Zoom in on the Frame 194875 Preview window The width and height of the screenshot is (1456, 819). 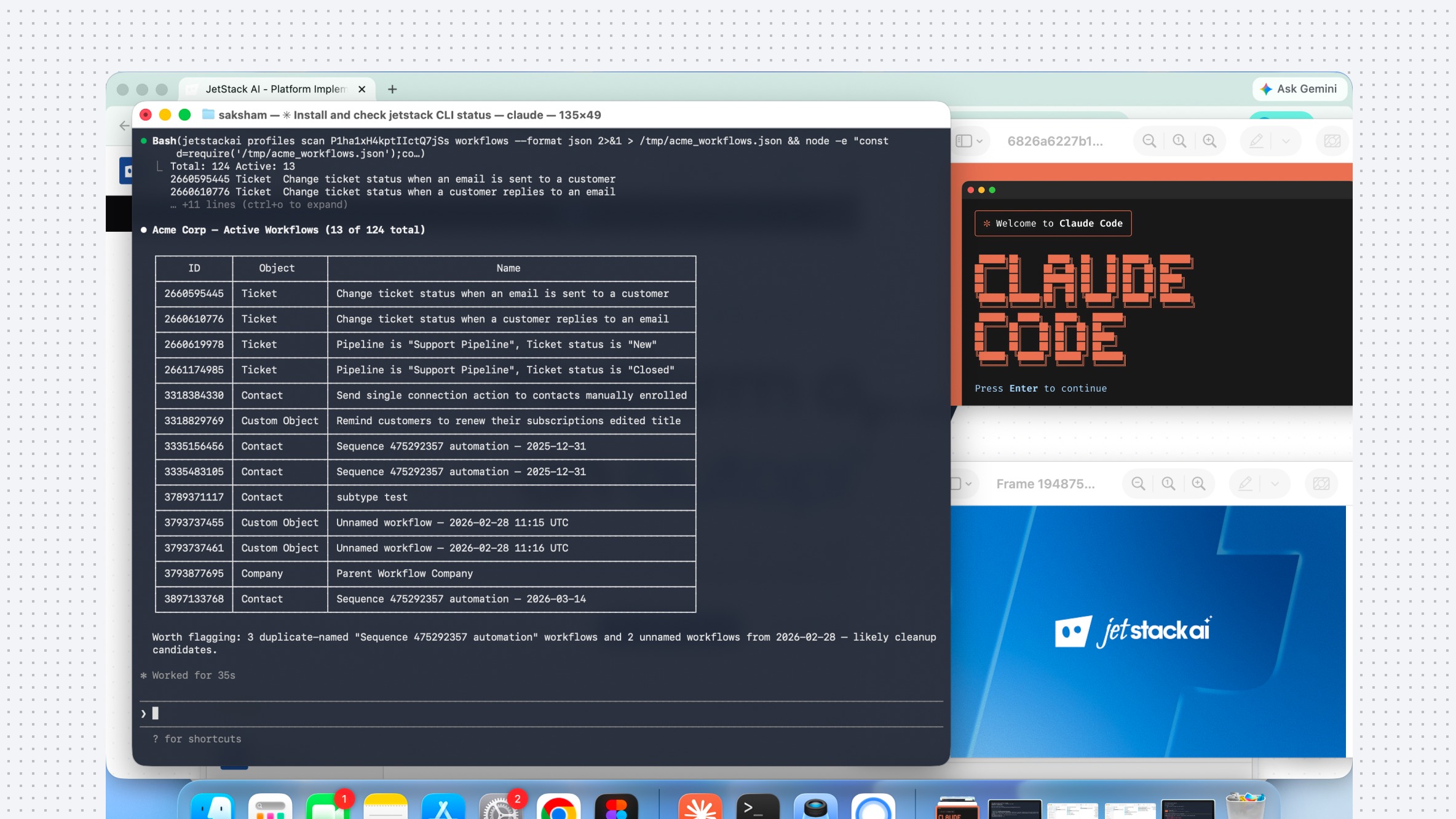1198,483
